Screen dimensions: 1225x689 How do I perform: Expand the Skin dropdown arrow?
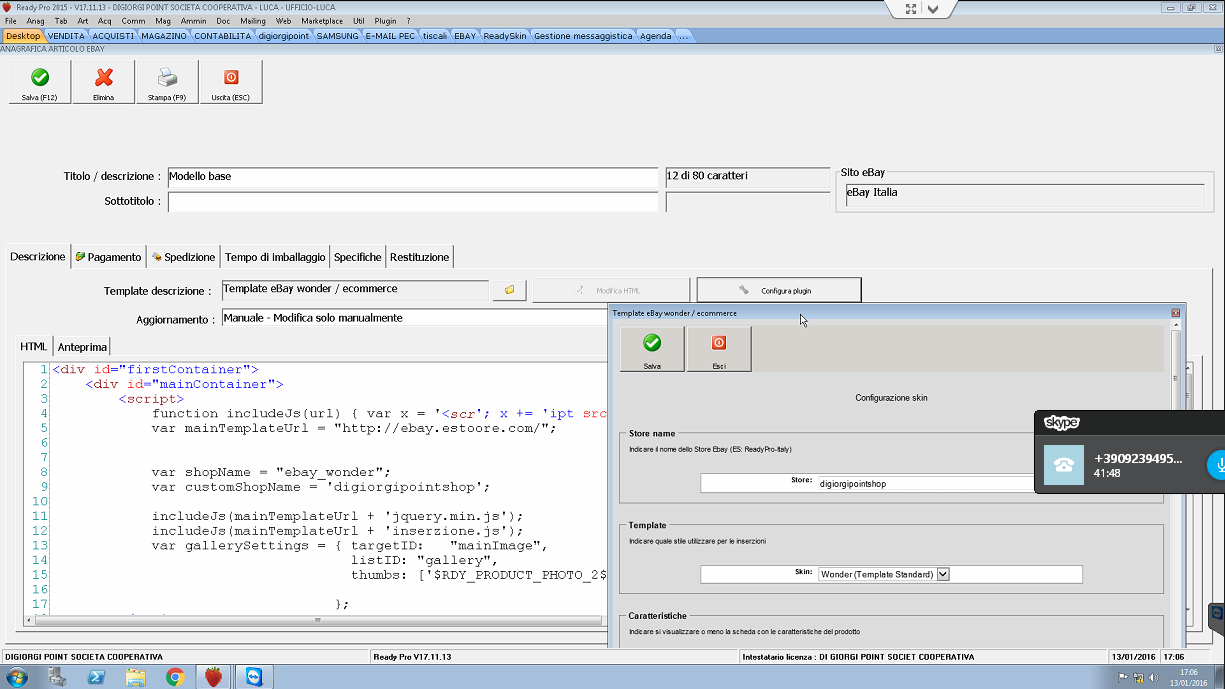(x=942, y=574)
